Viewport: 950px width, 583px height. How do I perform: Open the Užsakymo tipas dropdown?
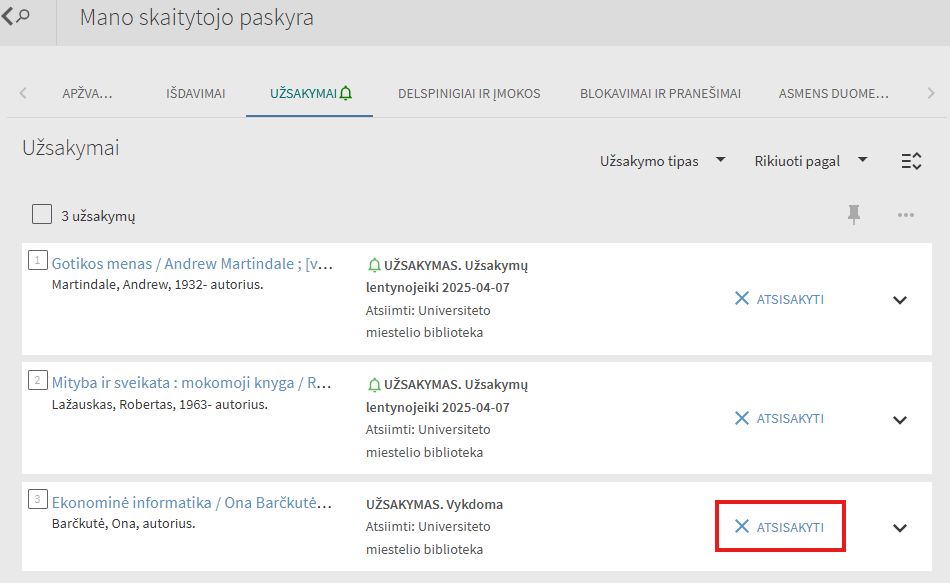click(662, 161)
